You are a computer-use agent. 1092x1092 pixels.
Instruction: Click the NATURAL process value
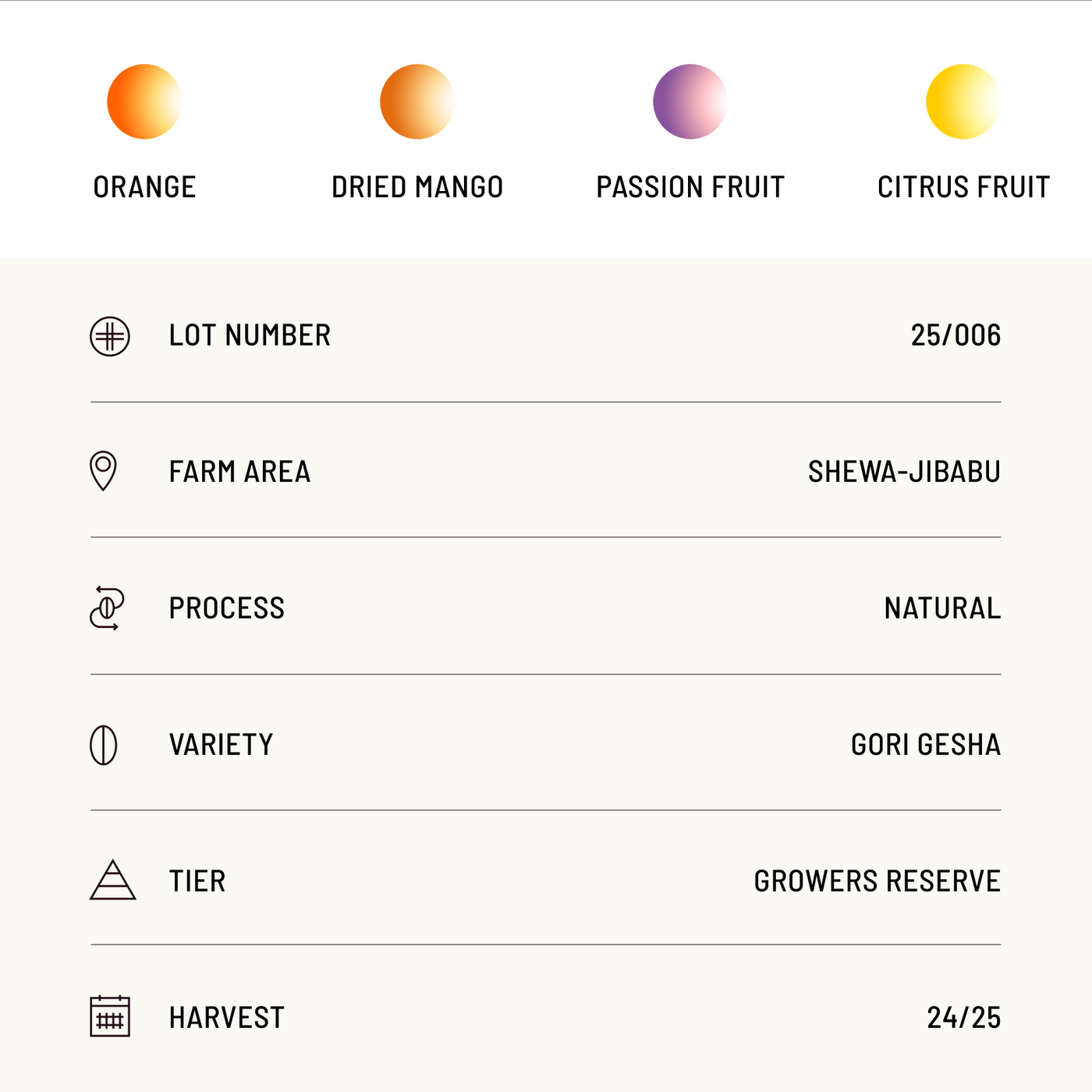(942, 608)
